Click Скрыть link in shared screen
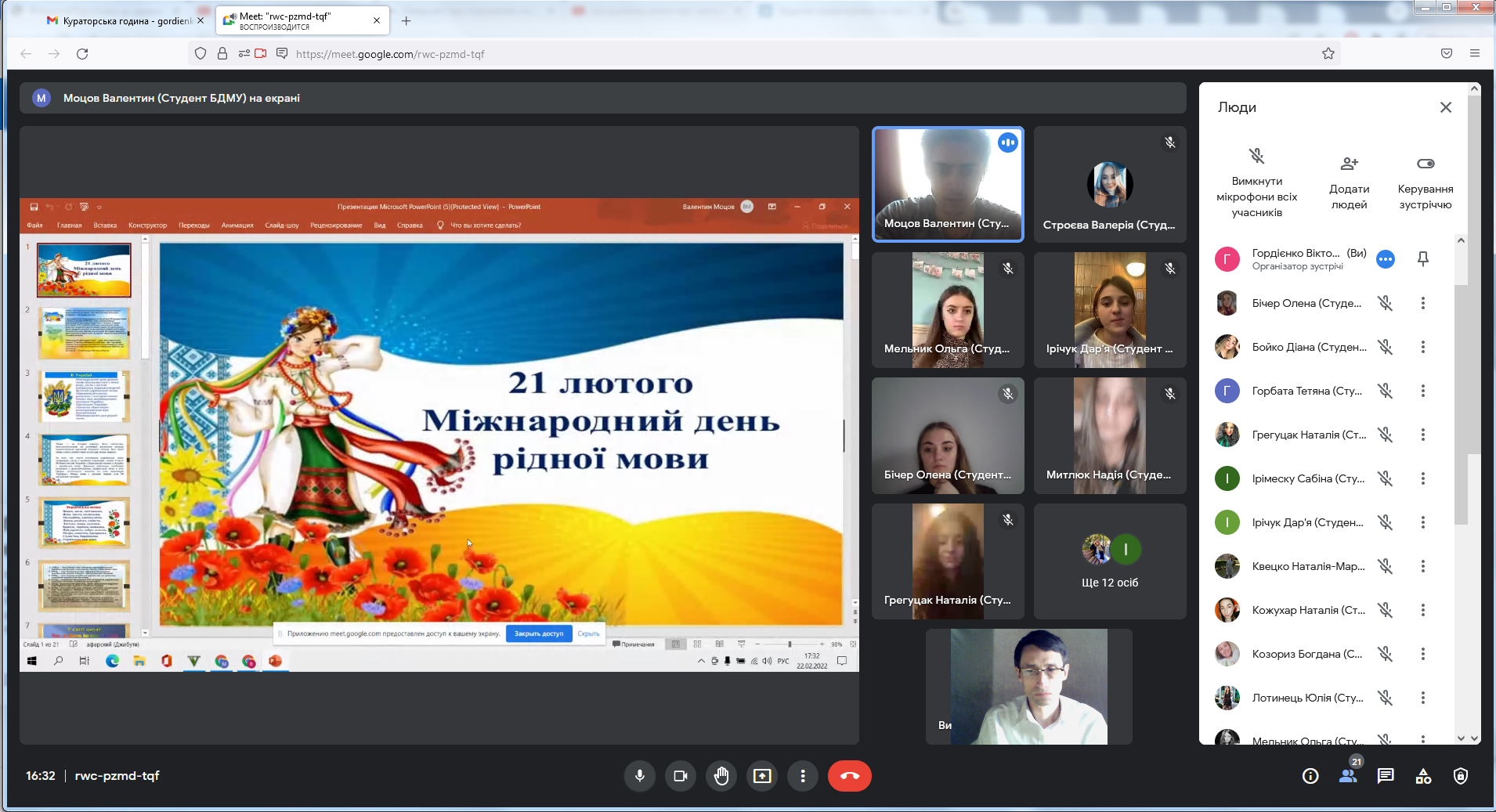The image size is (1496, 812). 588,633
